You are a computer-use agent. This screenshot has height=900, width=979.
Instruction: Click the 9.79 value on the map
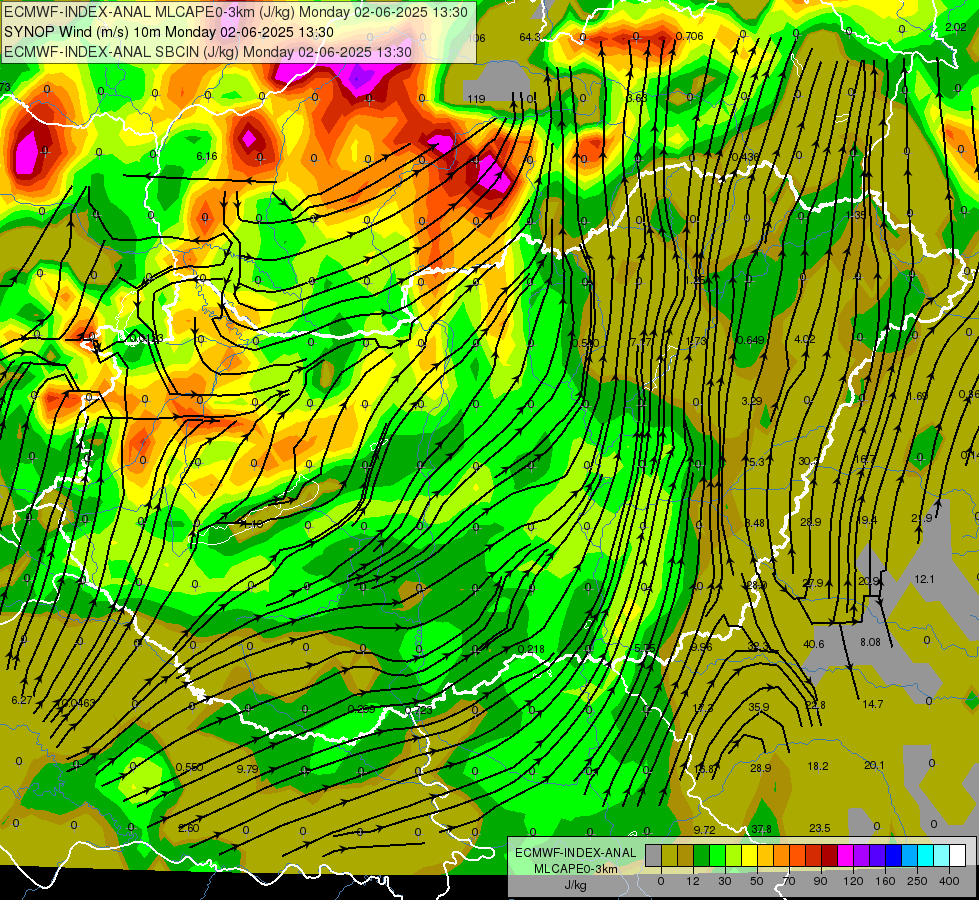247,769
